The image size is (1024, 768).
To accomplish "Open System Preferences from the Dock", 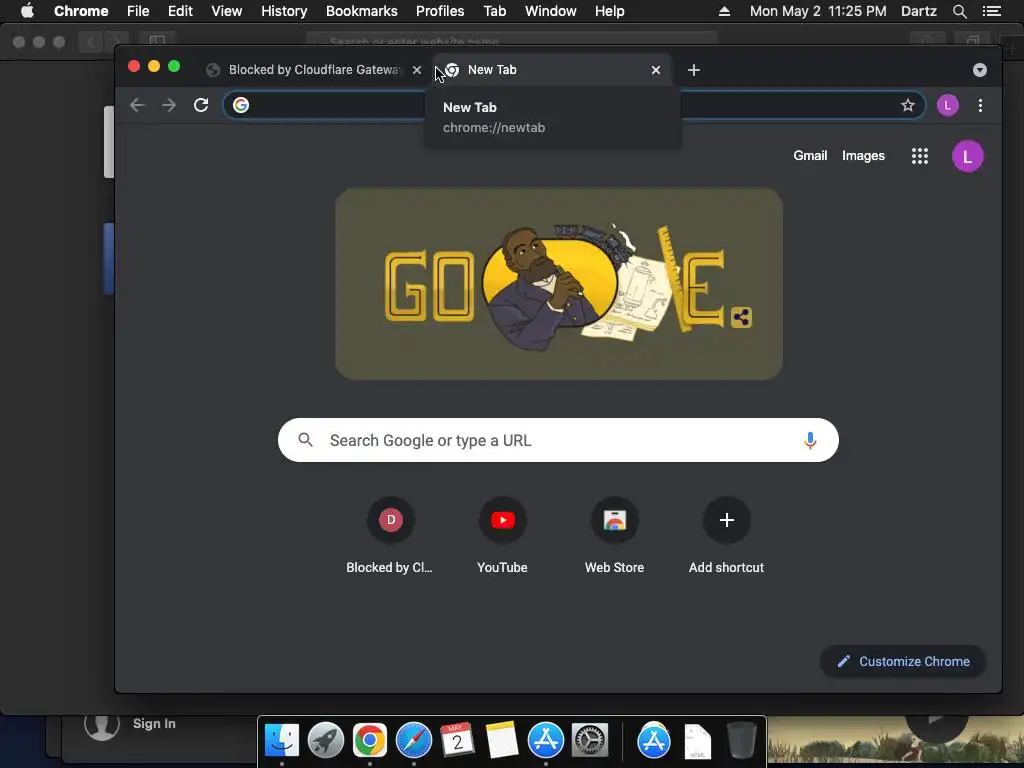I will [590, 740].
